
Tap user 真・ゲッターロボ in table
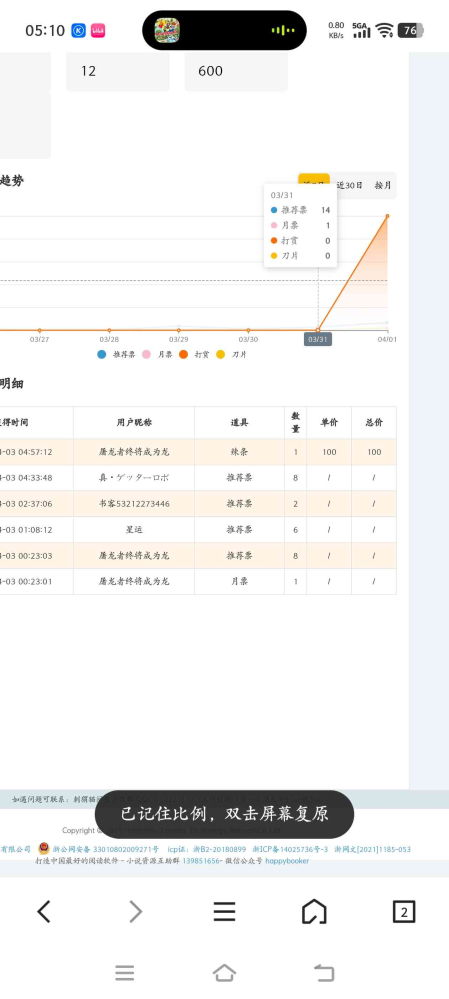[134, 478]
